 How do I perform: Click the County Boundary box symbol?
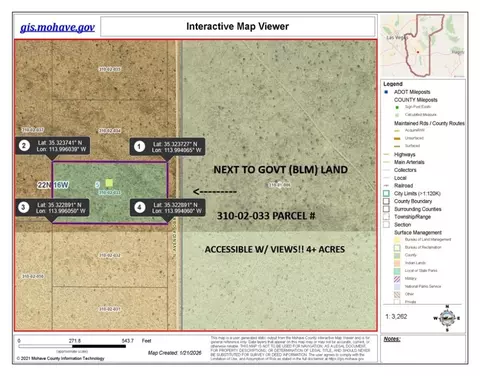click(386, 201)
